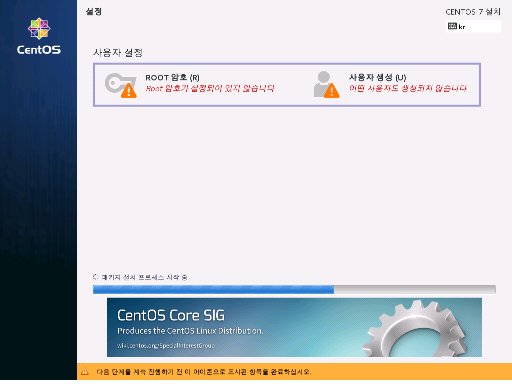Click the red Root password not set message

pos(210,88)
